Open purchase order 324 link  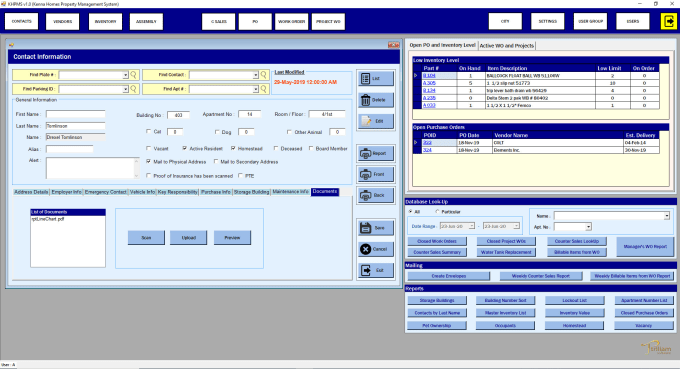[427, 150]
